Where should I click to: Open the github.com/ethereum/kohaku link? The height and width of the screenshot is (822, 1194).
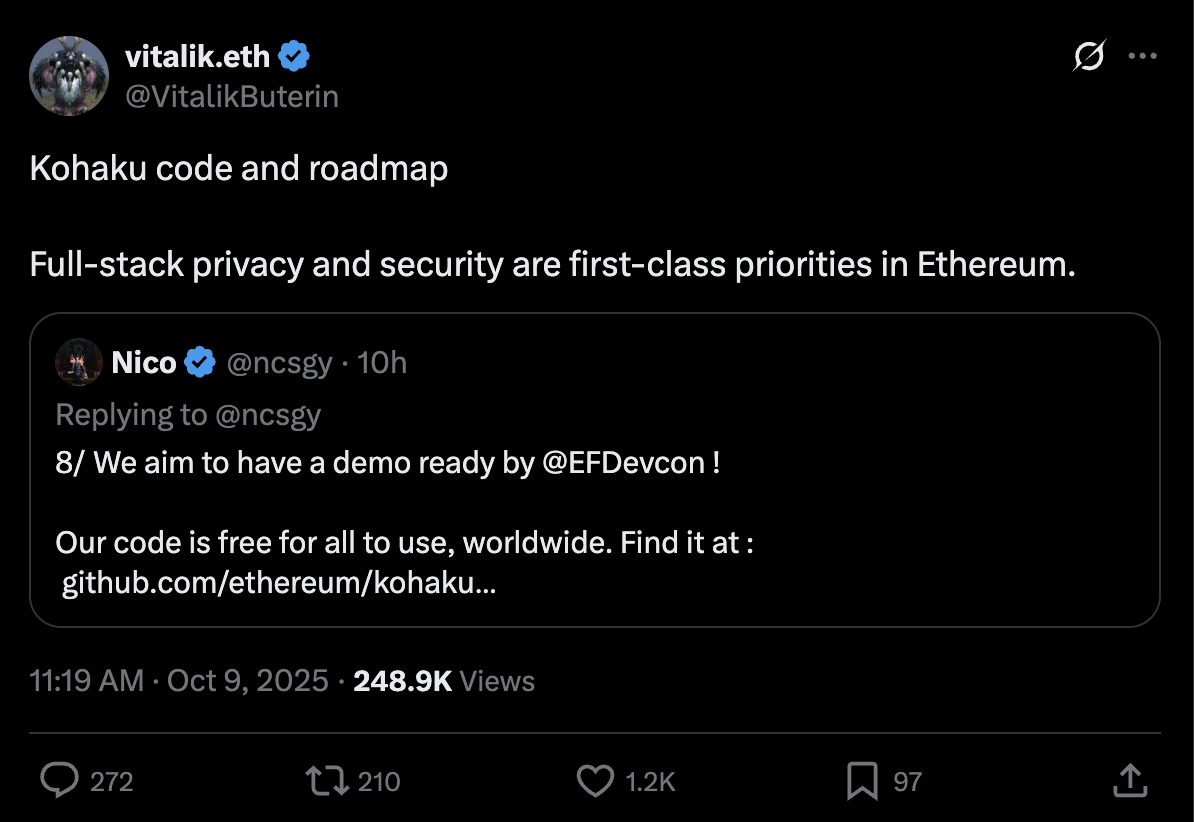click(x=279, y=583)
